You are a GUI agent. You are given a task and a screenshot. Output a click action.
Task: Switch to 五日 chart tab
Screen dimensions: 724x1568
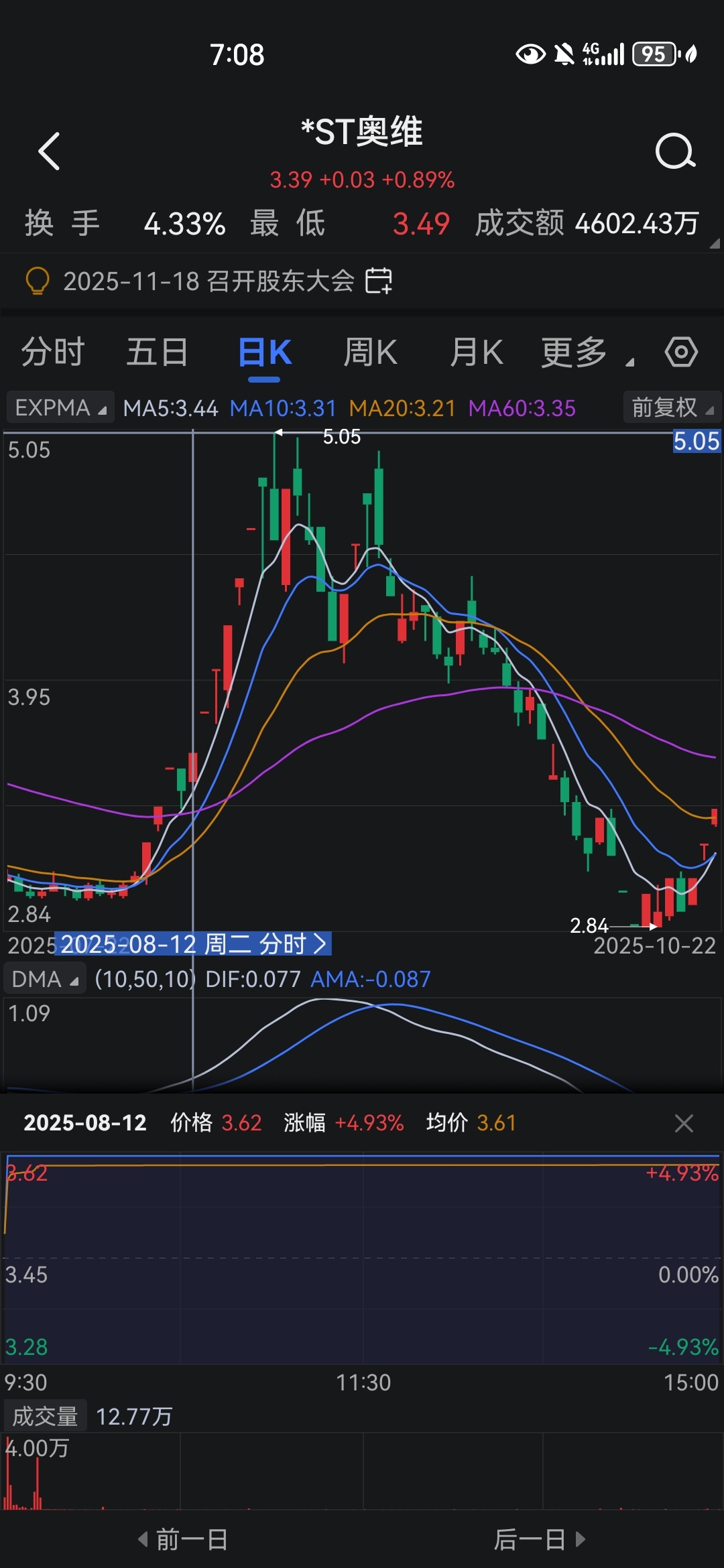(158, 352)
